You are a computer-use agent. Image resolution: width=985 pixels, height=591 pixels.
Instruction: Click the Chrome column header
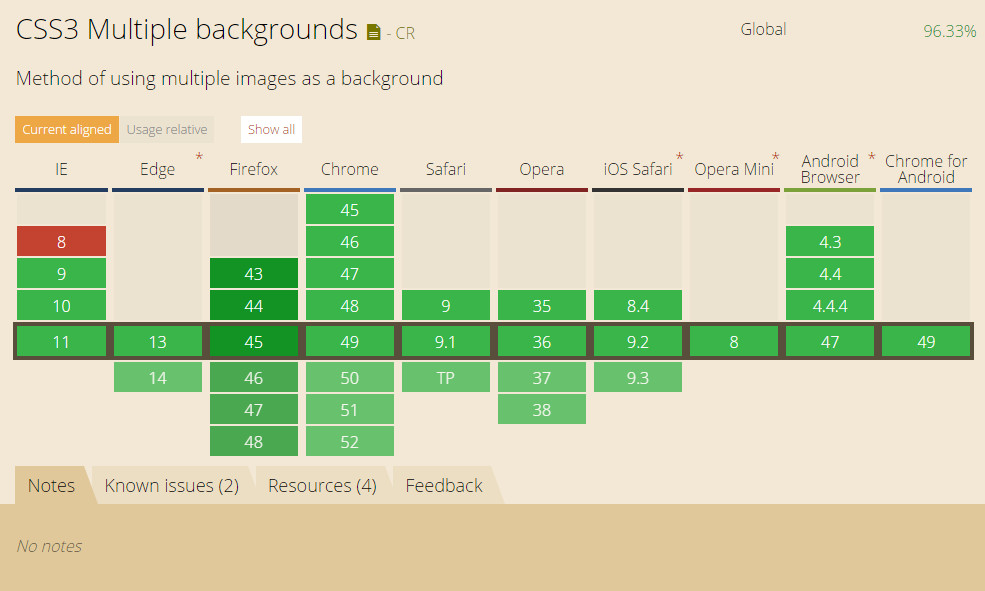[x=349, y=169]
